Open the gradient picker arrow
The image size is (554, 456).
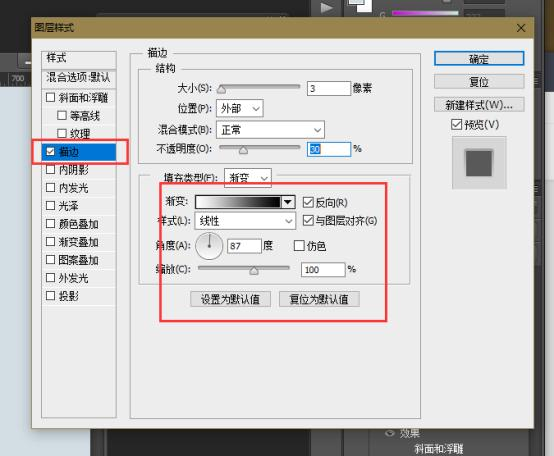(x=288, y=202)
